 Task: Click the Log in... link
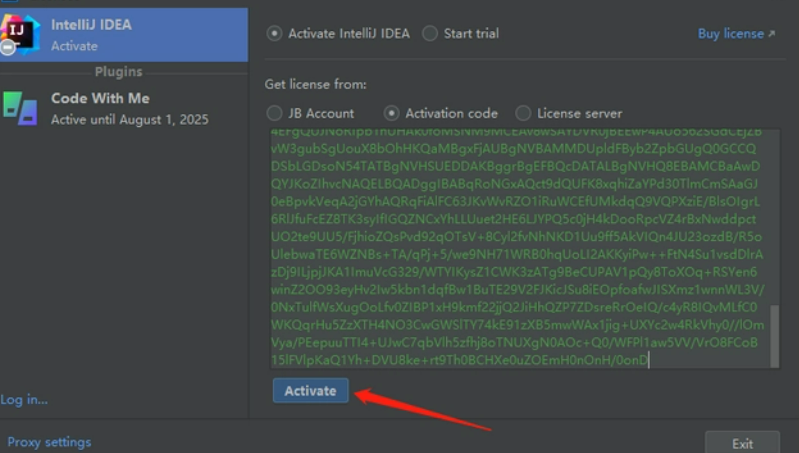tap(25, 399)
